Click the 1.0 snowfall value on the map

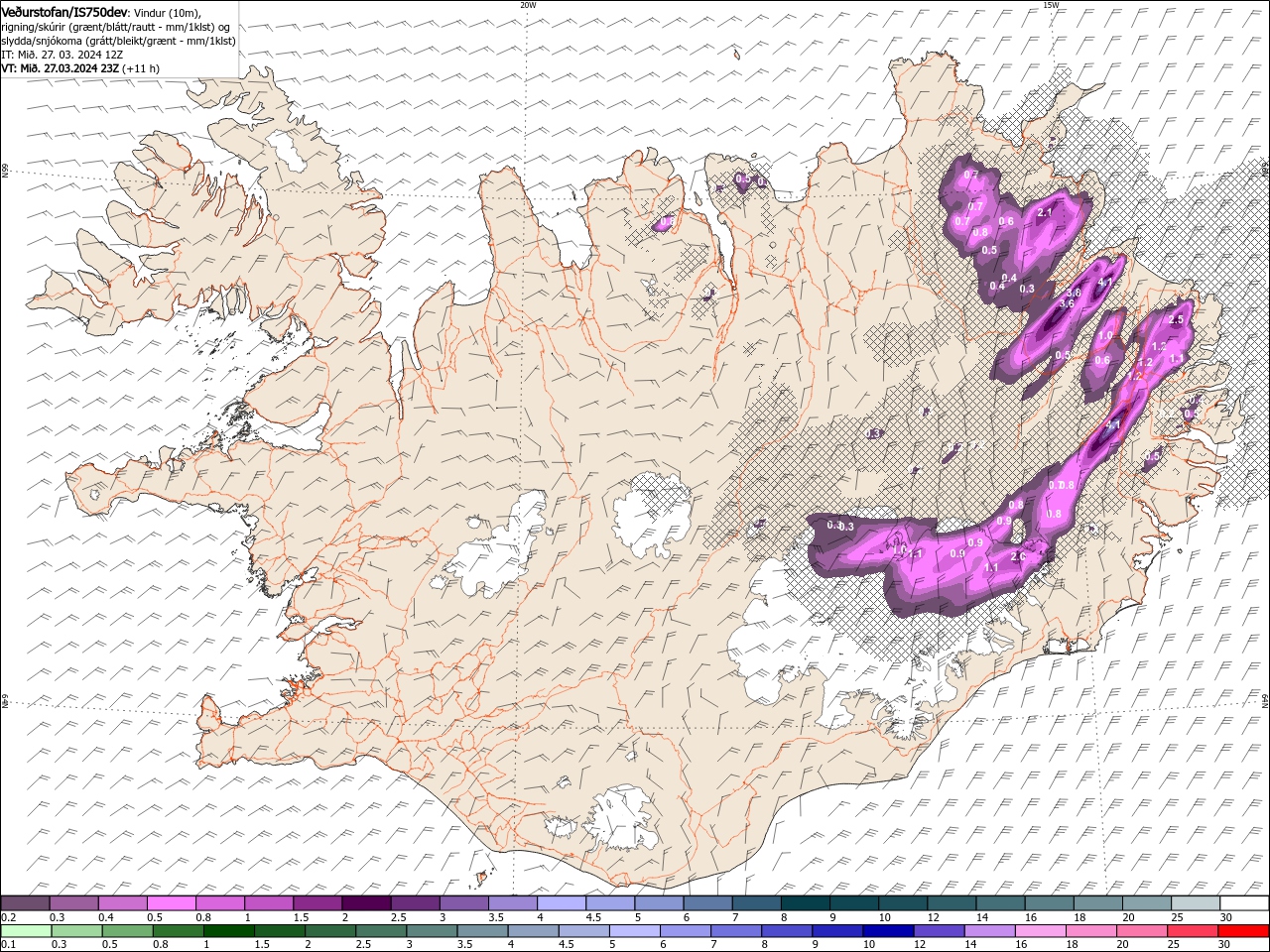pyautogui.click(x=1107, y=335)
